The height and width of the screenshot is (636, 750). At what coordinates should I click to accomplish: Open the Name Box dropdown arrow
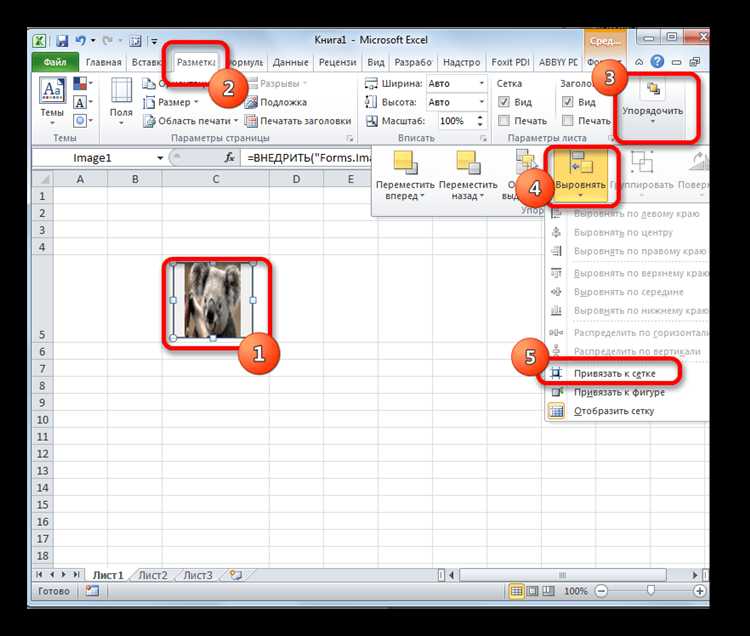[160, 158]
